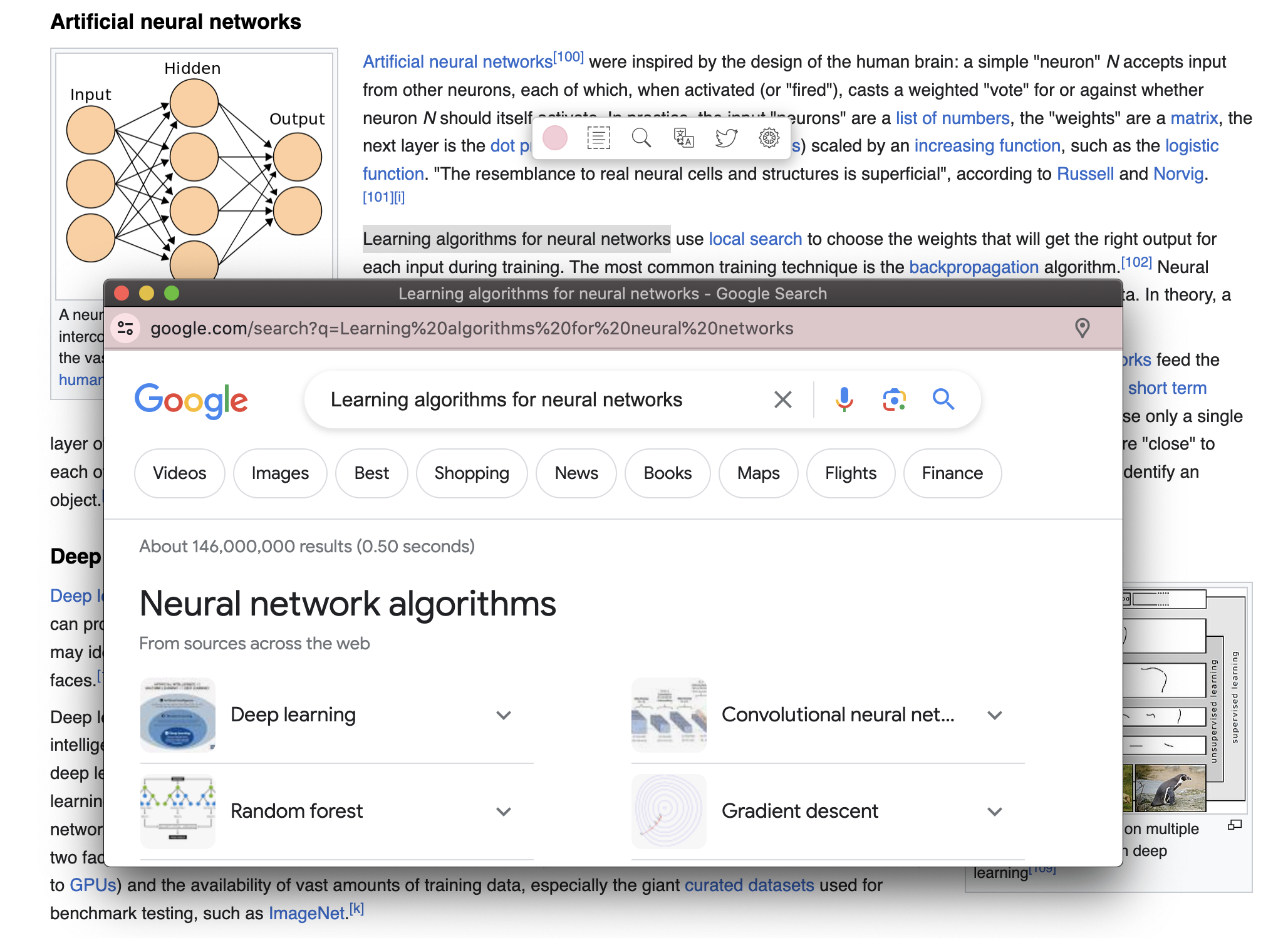Open Google Lens image search icon
Screen dimensions: 1288x938
pos(894,399)
